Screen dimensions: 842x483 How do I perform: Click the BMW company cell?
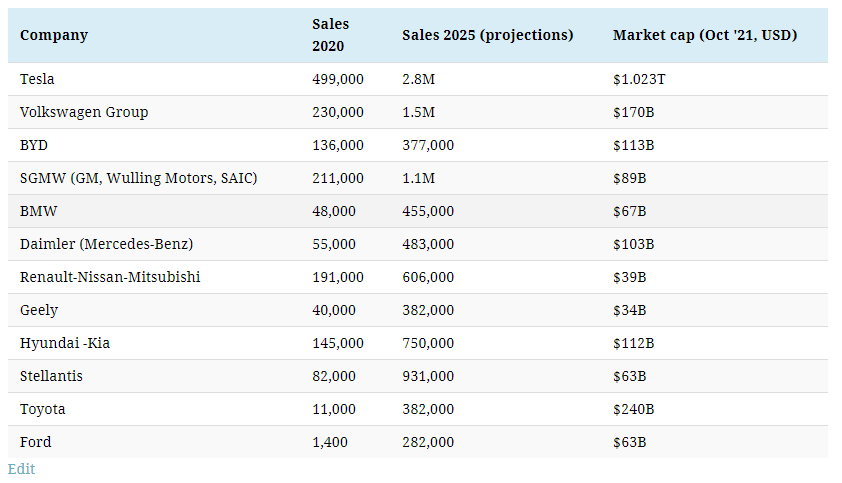[x=37, y=211]
